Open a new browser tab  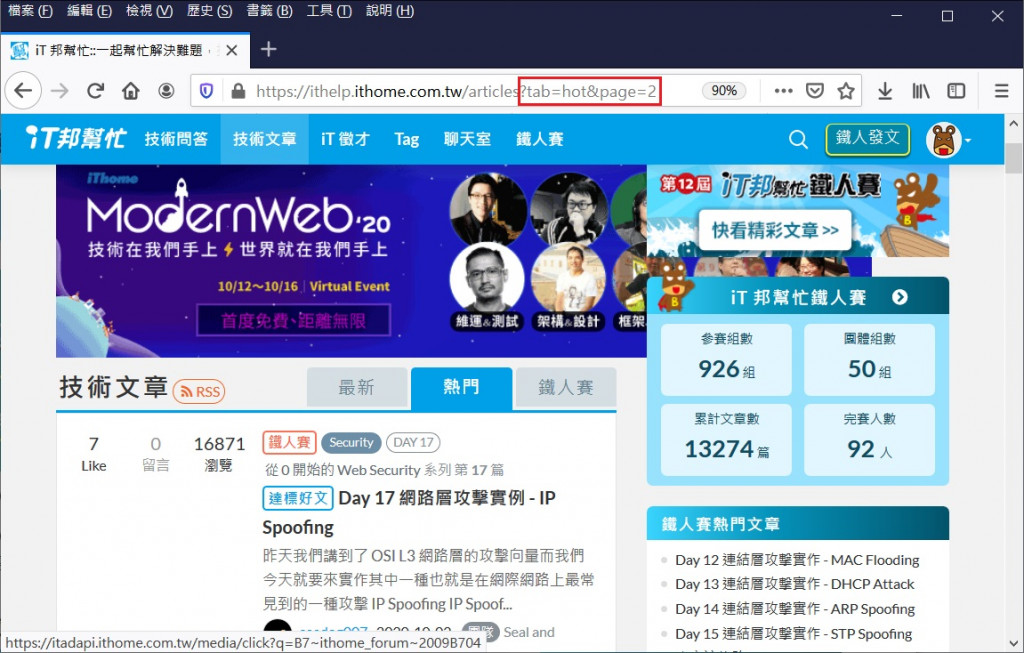268,49
